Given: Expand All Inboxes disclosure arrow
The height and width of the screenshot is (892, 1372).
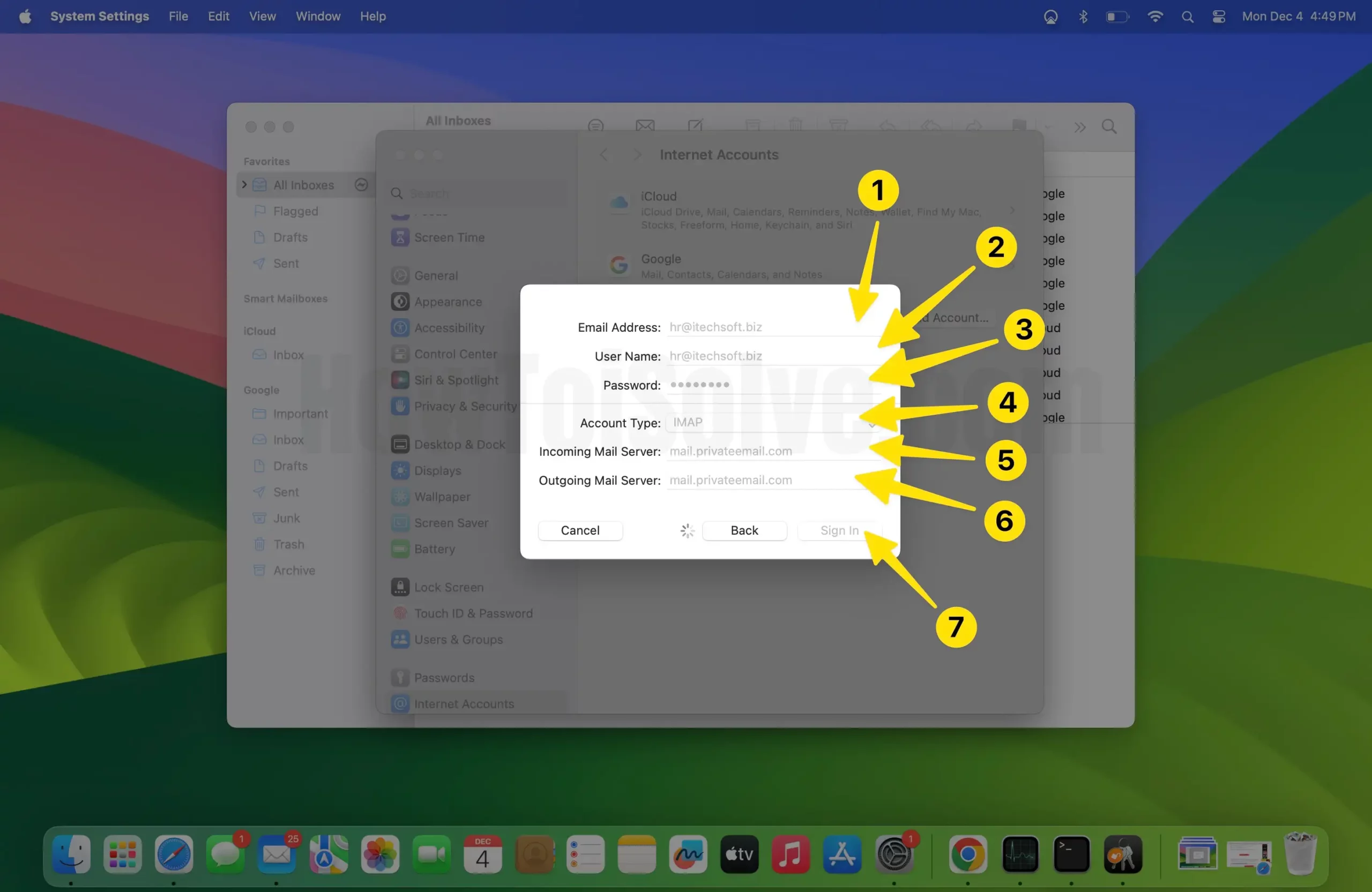Looking at the screenshot, I should click(244, 184).
